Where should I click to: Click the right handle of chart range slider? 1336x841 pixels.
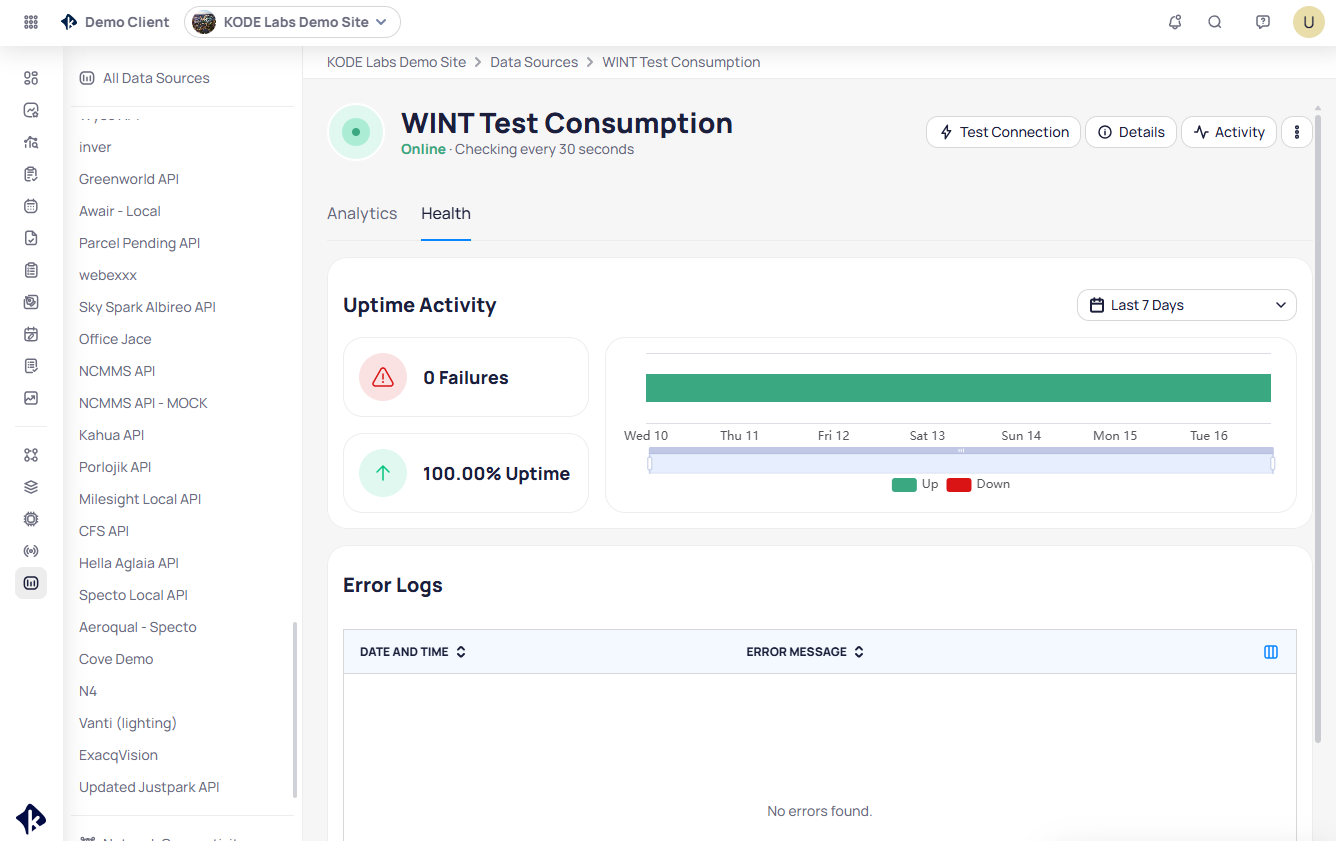pyautogui.click(x=1273, y=463)
